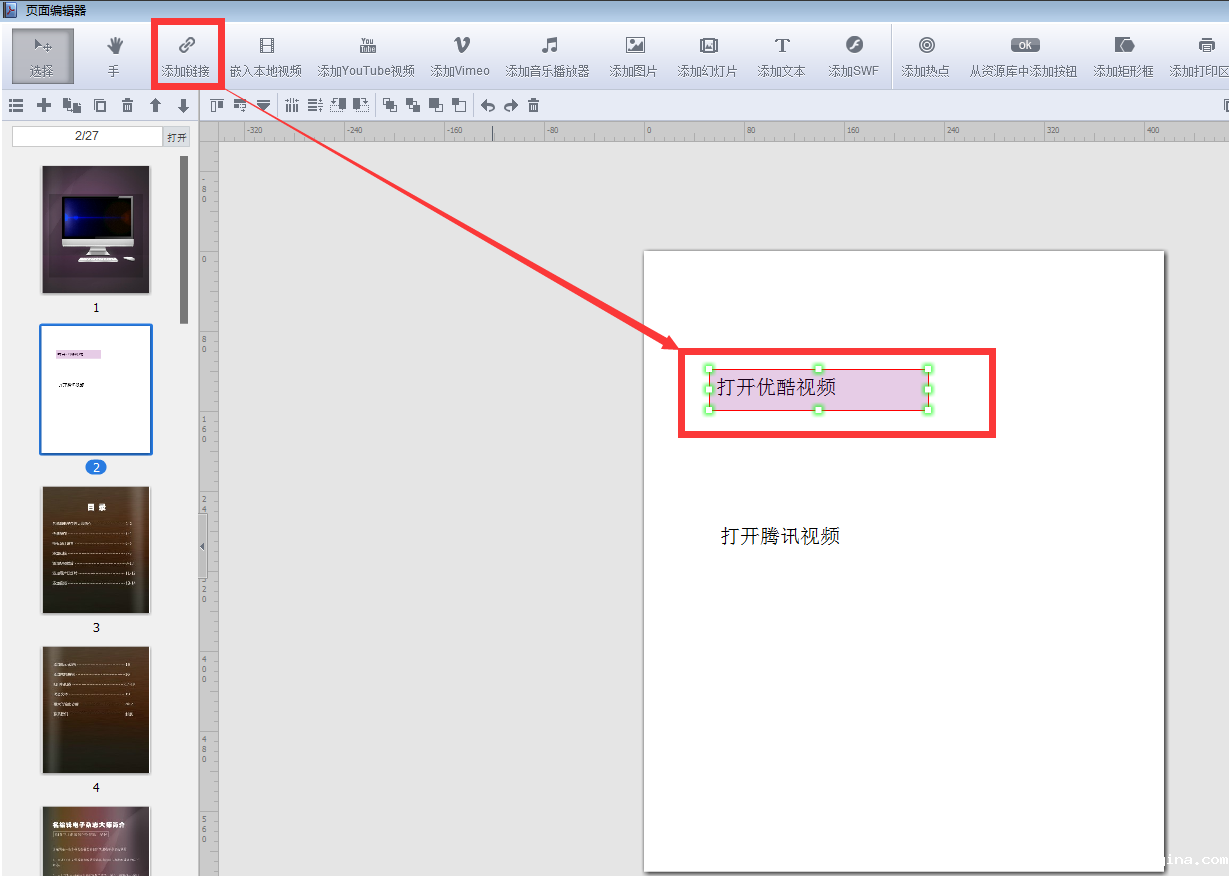This screenshot has width=1229, height=876.
Task: Move page up with the up arrow
Action: [x=155, y=106]
